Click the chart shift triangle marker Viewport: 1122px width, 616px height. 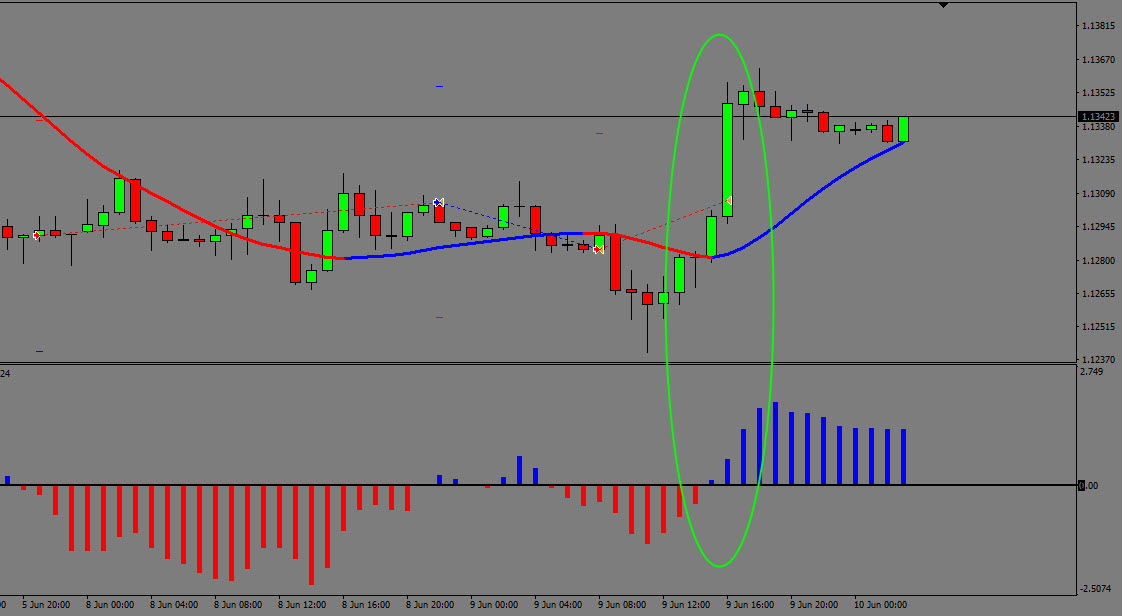[x=943, y=5]
